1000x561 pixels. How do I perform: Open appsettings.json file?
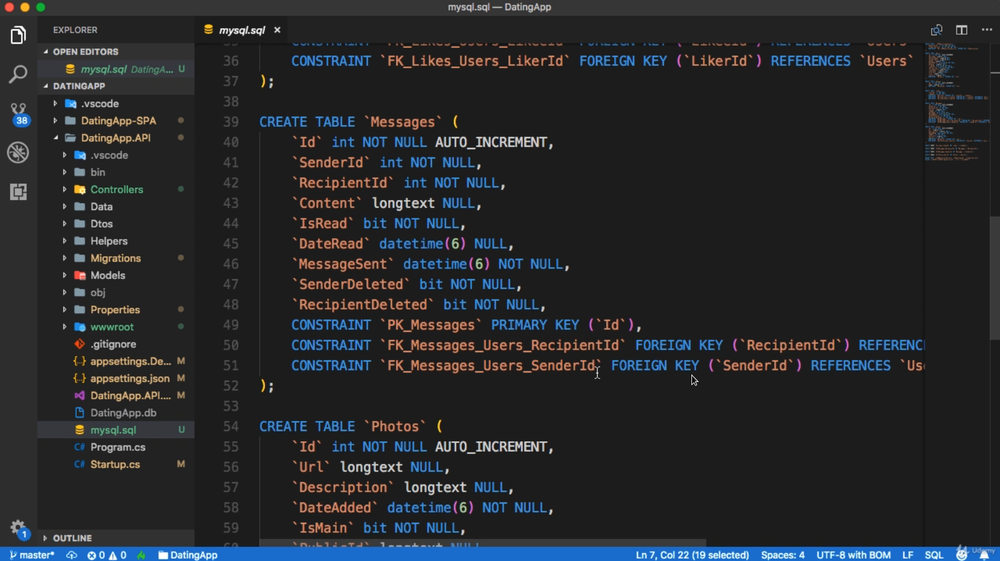click(x=129, y=379)
